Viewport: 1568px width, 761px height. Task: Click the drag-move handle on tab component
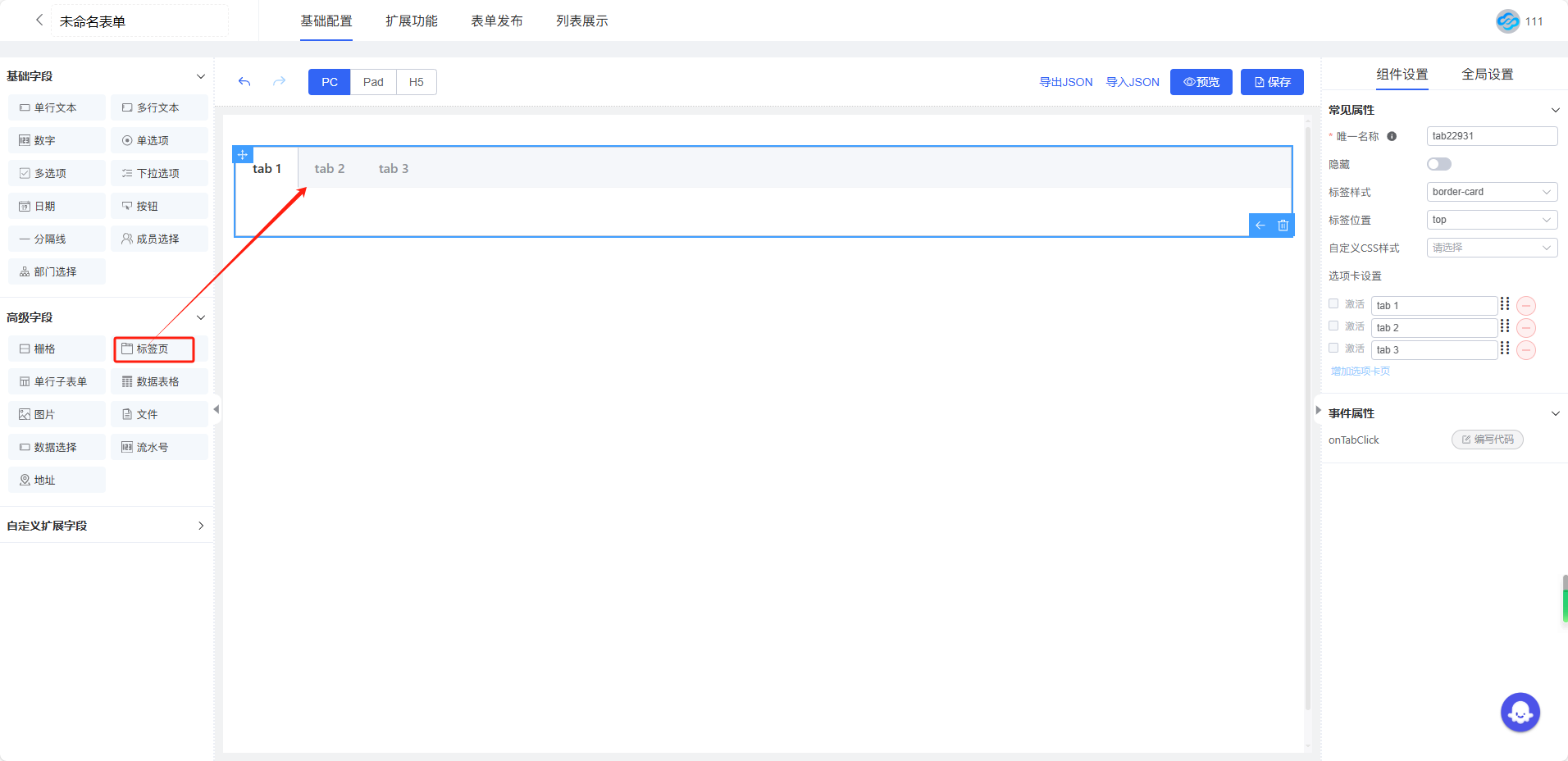click(x=243, y=155)
